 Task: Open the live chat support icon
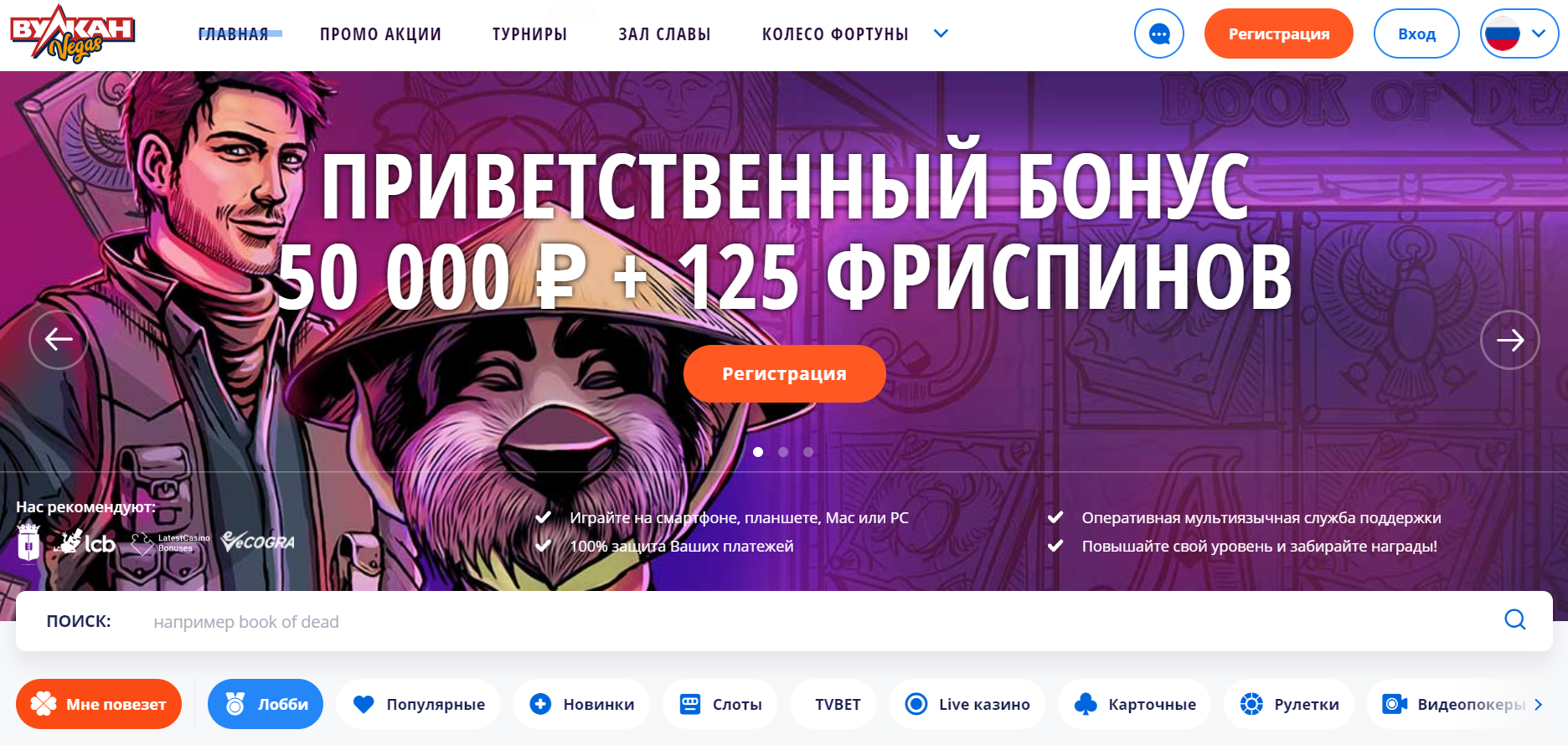tap(1158, 33)
